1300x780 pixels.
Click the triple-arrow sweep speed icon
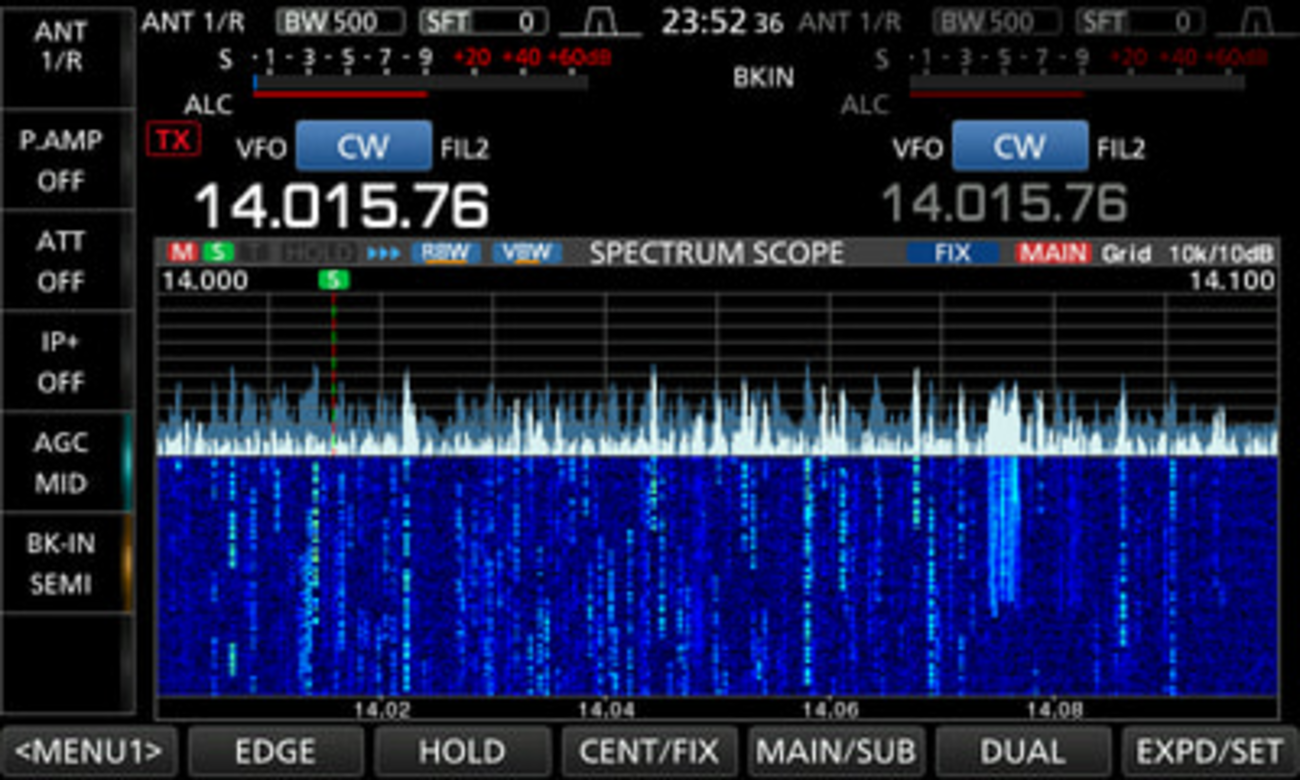tap(384, 252)
